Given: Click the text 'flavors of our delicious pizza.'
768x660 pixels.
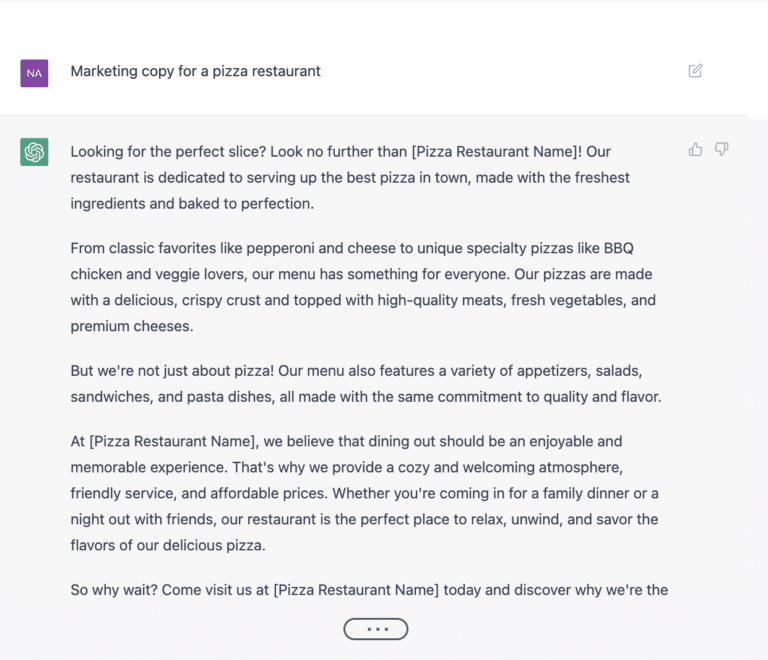Looking at the screenshot, I should (168, 545).
